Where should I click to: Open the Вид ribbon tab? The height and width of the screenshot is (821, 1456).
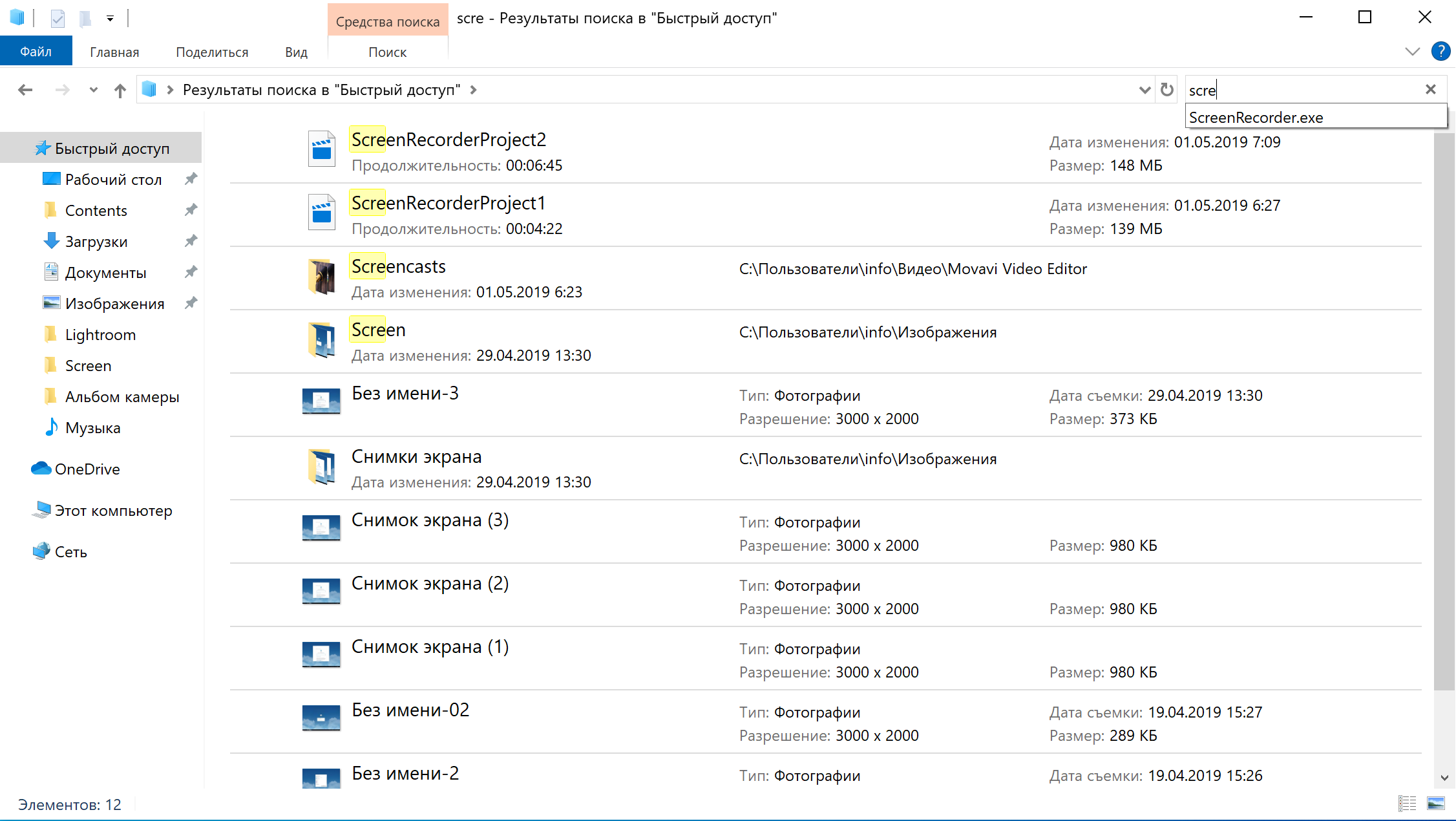296,52
